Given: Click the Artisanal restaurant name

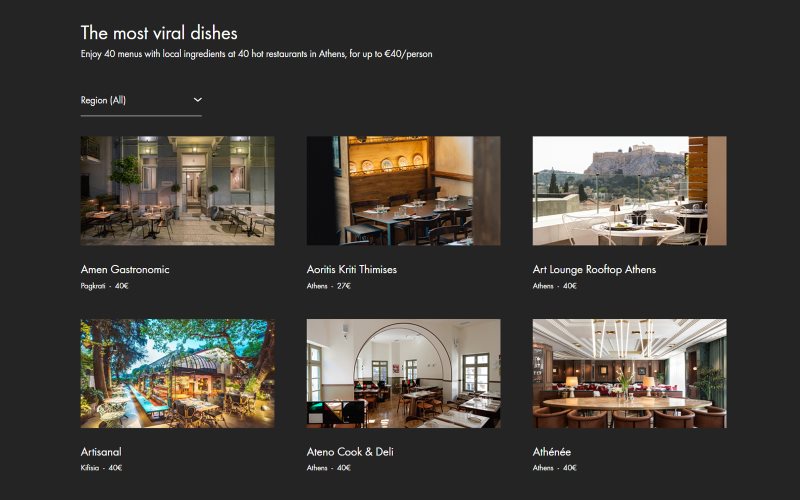Looking at the screenshot, I should 101,452.
